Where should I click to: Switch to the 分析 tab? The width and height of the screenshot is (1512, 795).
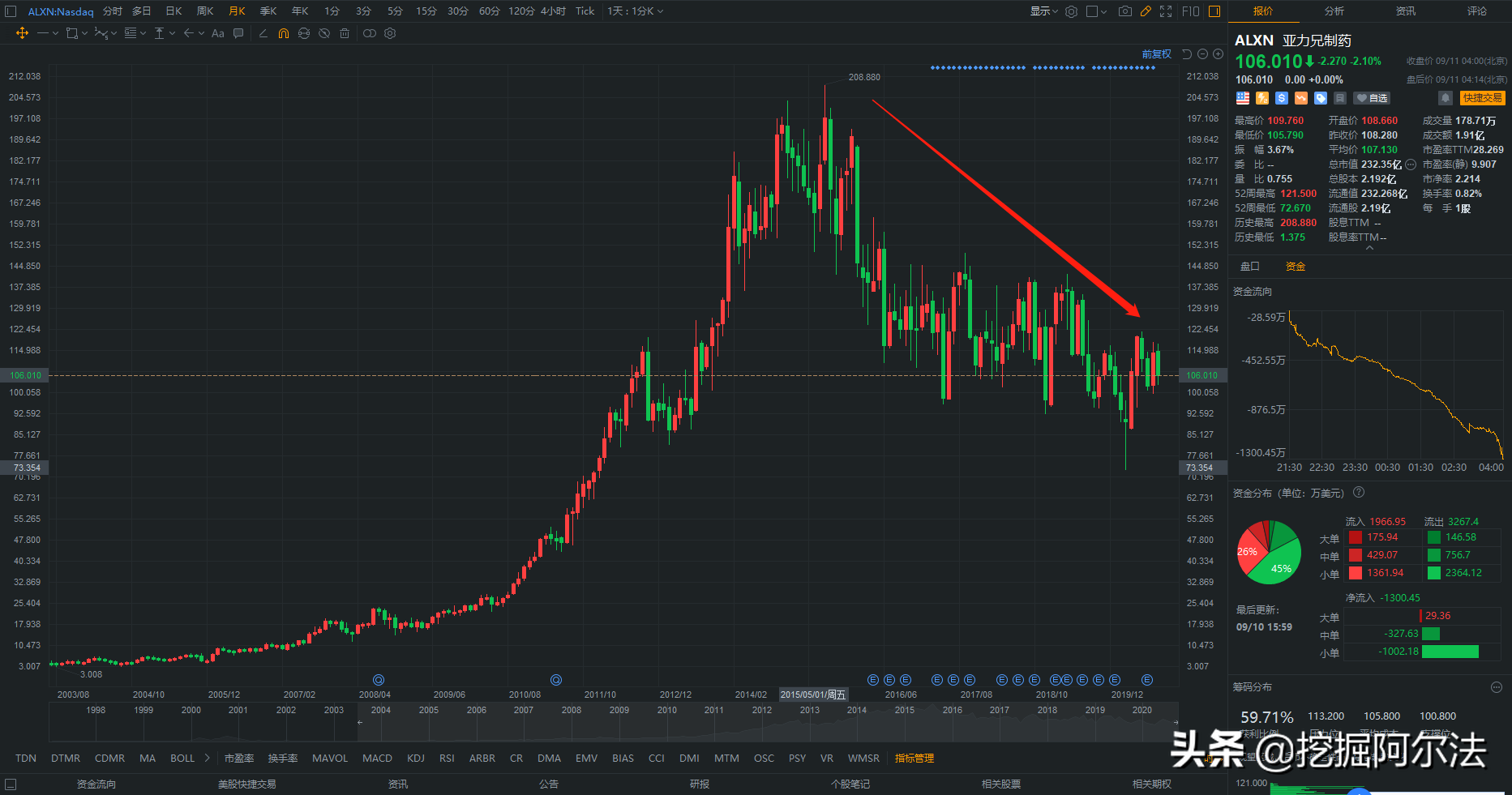click(1334, 11)
